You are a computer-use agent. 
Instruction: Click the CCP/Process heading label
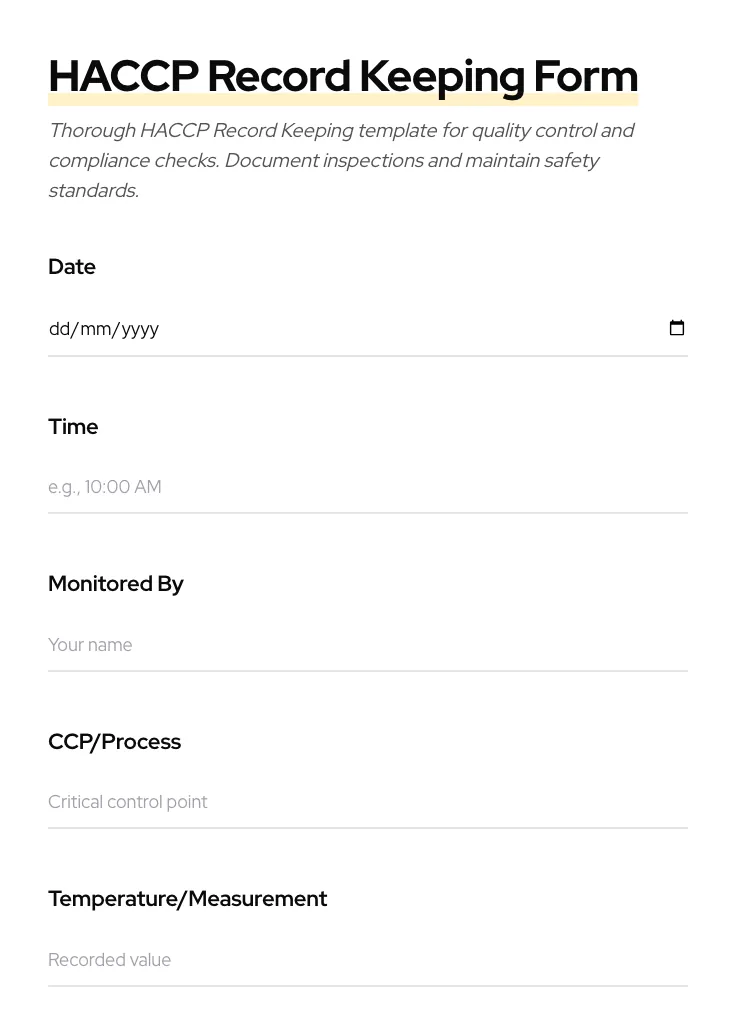[114, 741]
